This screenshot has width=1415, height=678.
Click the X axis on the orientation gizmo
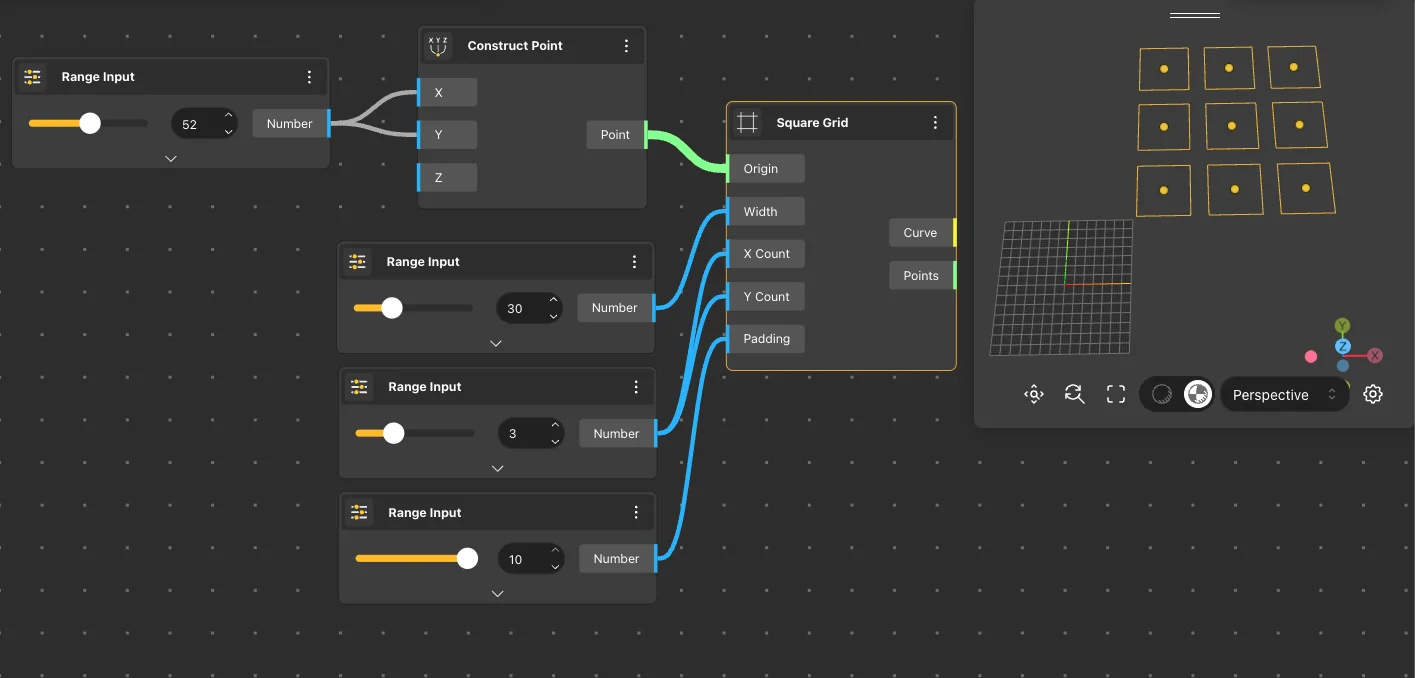(1375, 355)
